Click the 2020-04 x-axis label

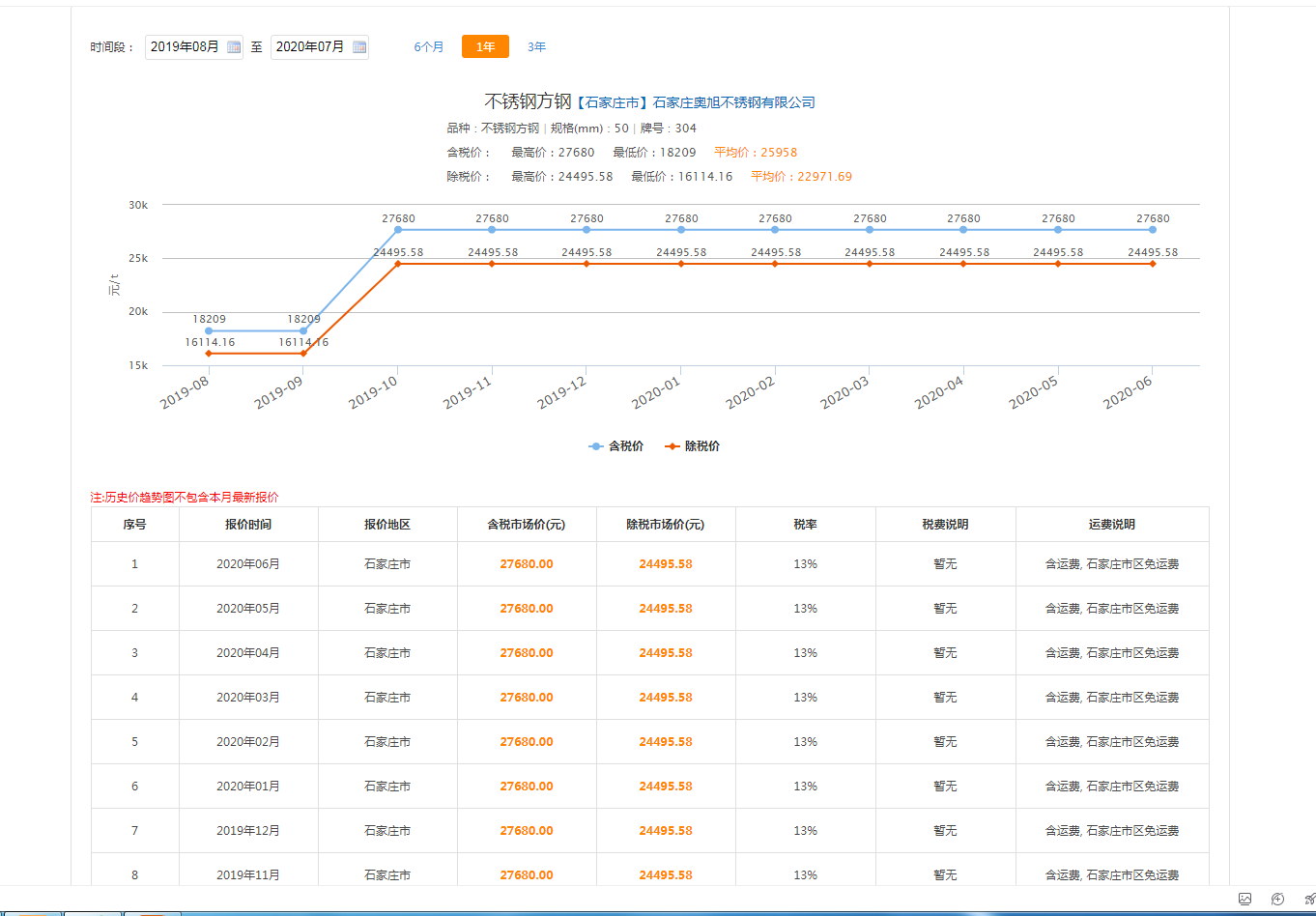click(939, 393)
